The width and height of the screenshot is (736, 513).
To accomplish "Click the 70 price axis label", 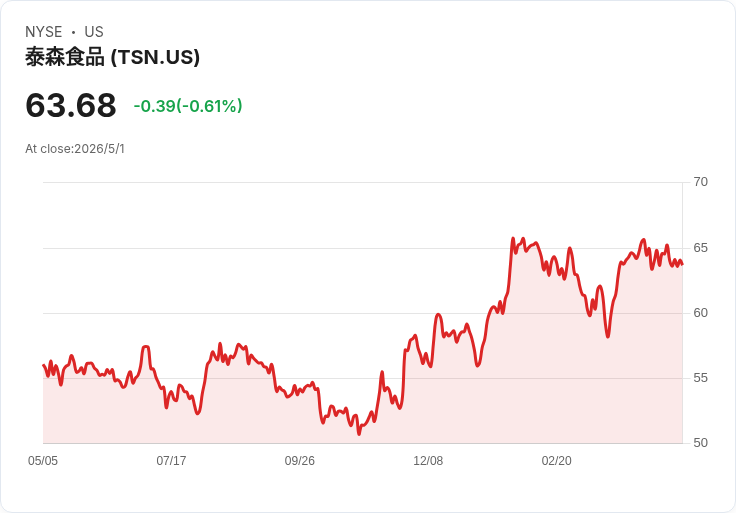I will (701, 182).
